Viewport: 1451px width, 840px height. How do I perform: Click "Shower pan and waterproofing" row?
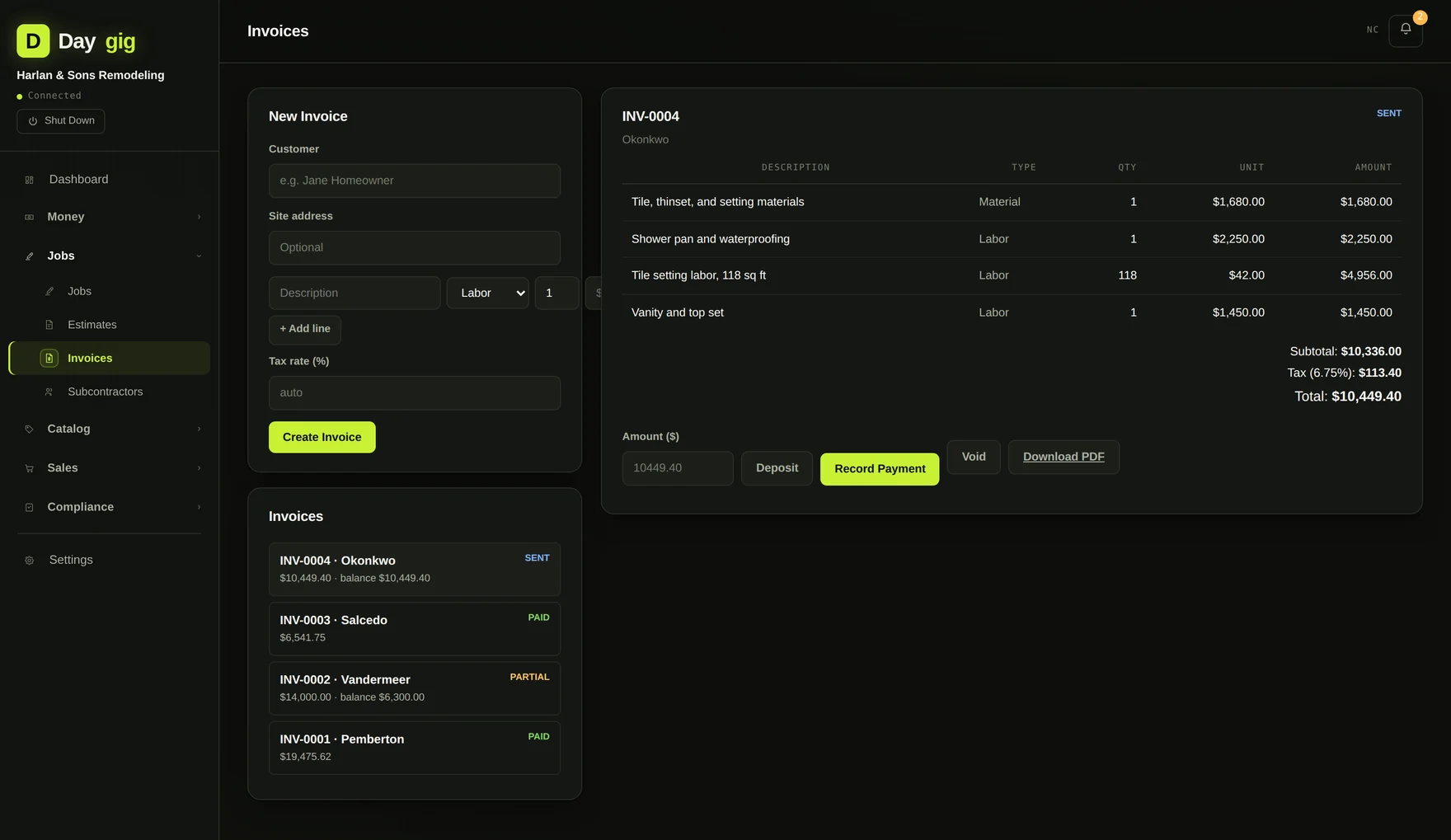point(1012,239)
